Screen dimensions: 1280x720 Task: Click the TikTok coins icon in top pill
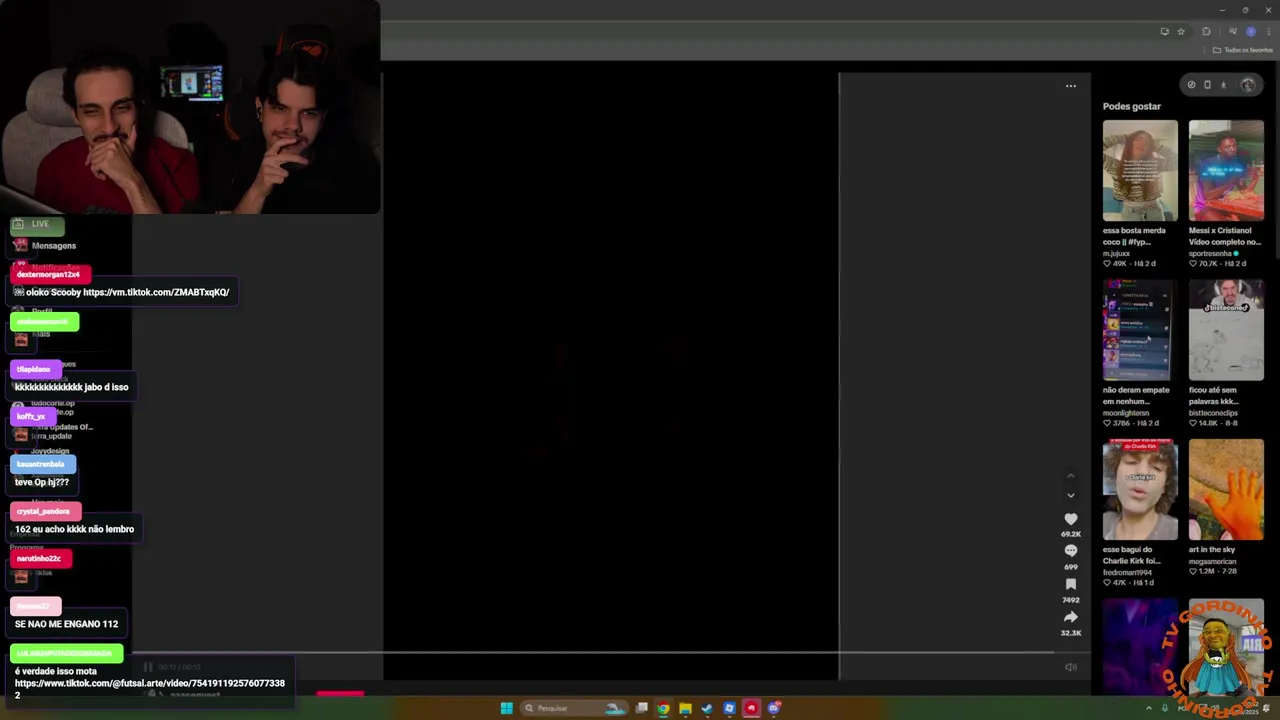coord(1191,85)
